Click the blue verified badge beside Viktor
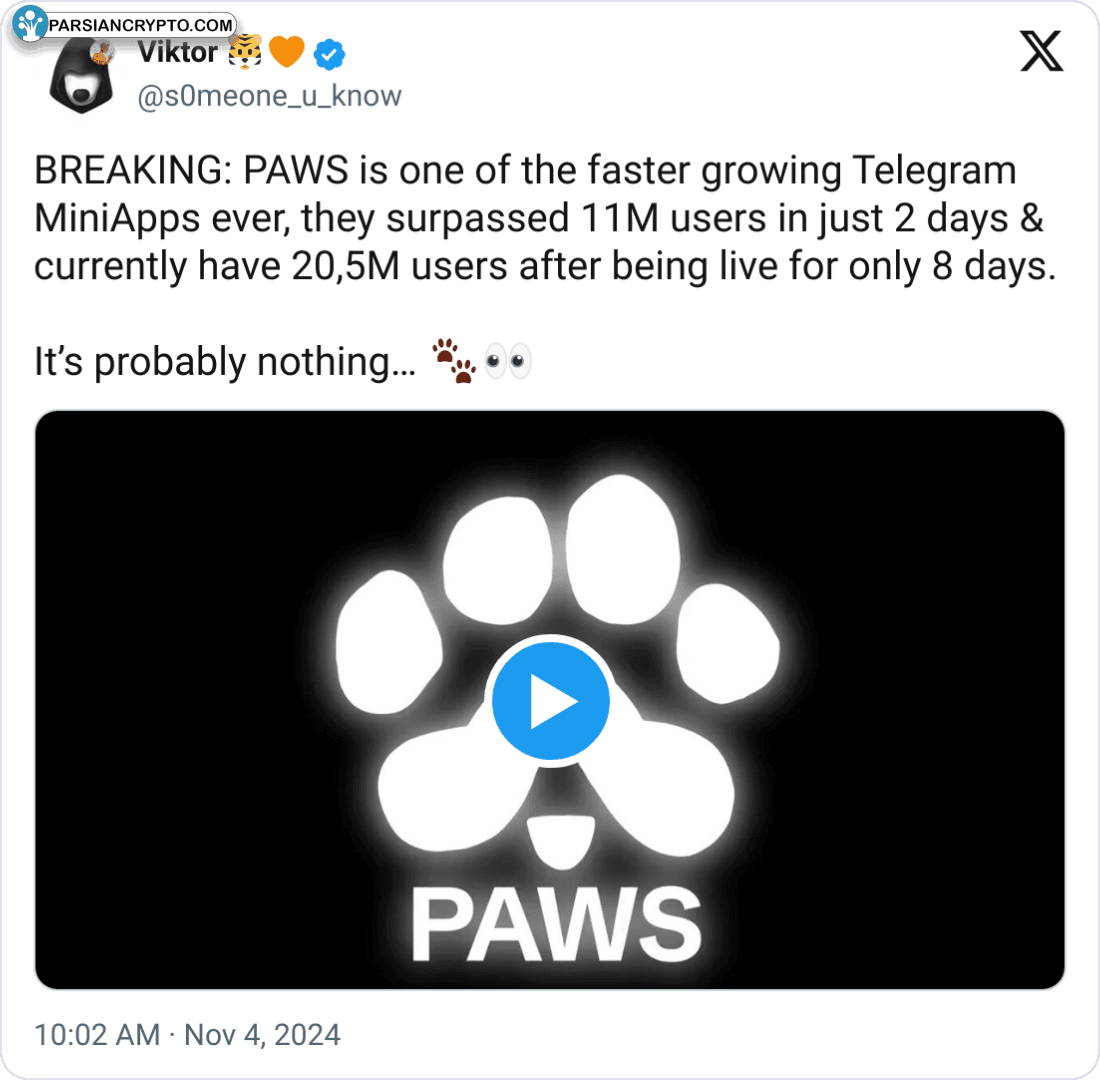Screen dimensions: 1100x1080 point(329,54)
